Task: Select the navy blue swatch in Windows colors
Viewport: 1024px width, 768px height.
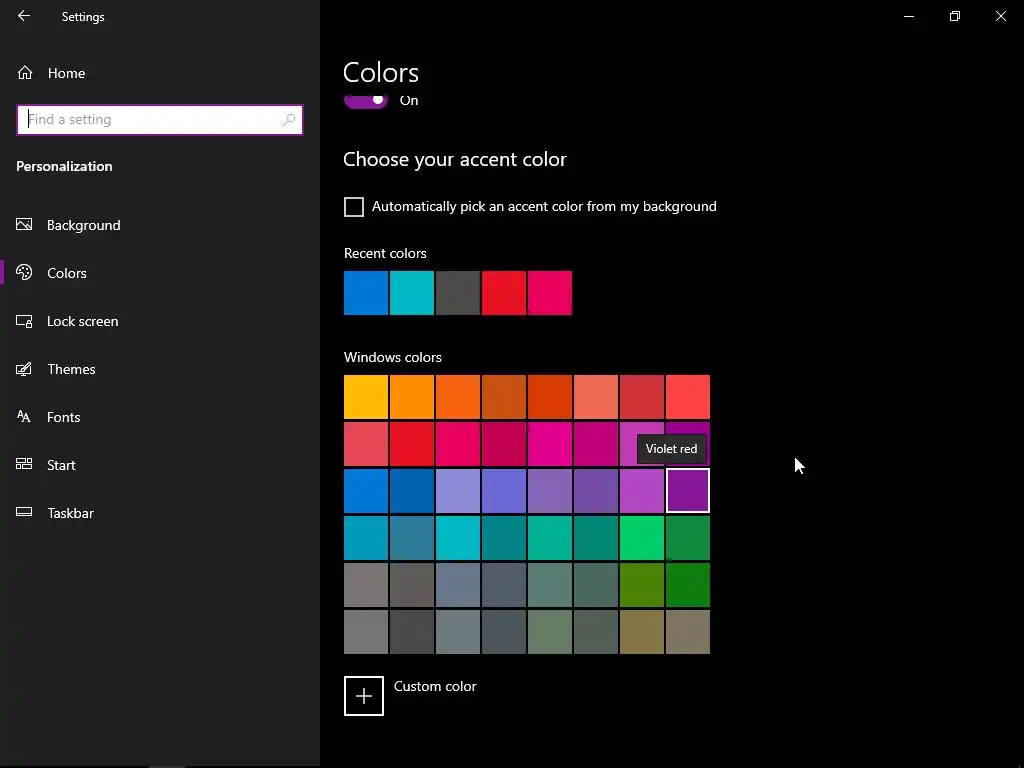Action: 412,490
